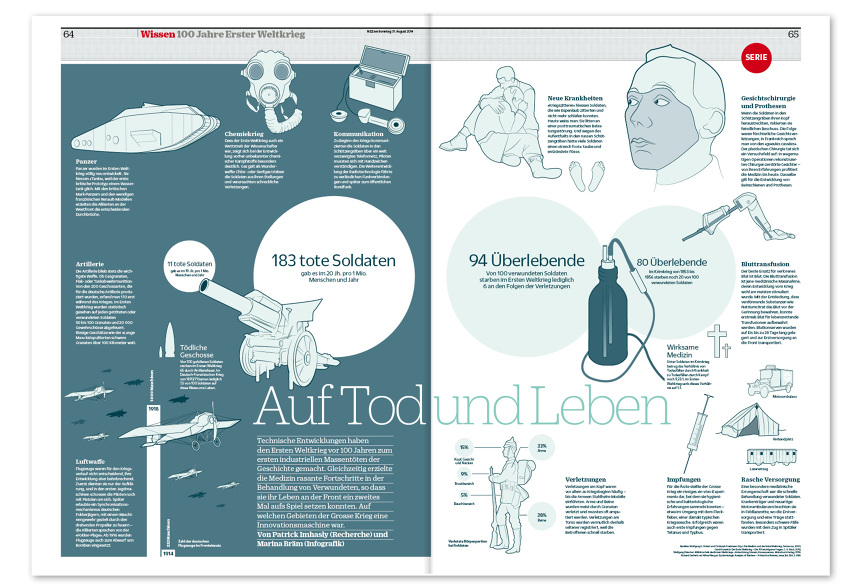
Task: Click the '94 Überlebende' figure
Action: tap(527, 260)
